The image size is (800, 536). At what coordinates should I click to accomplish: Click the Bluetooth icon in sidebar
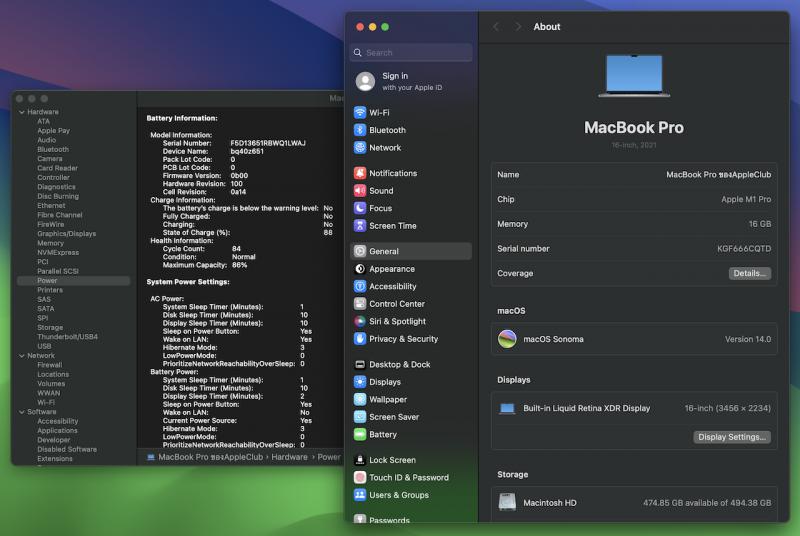(x=360, y=130)
